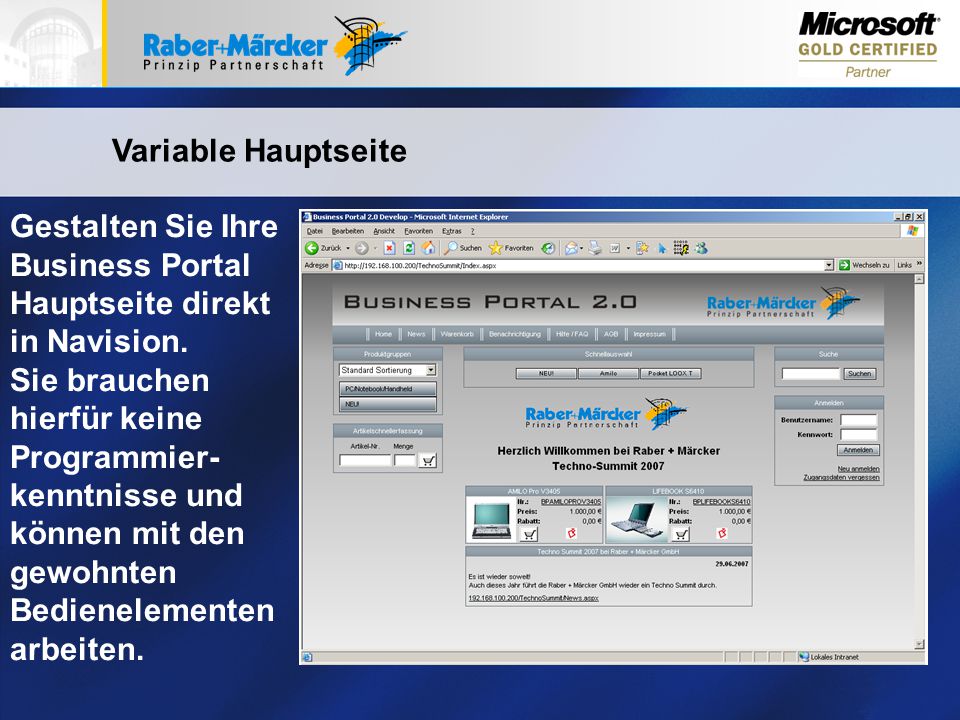This screenshot has width=960, height=720.
Task: Expand the Links toolbar chevron
Action: click(x=920, y=264)
